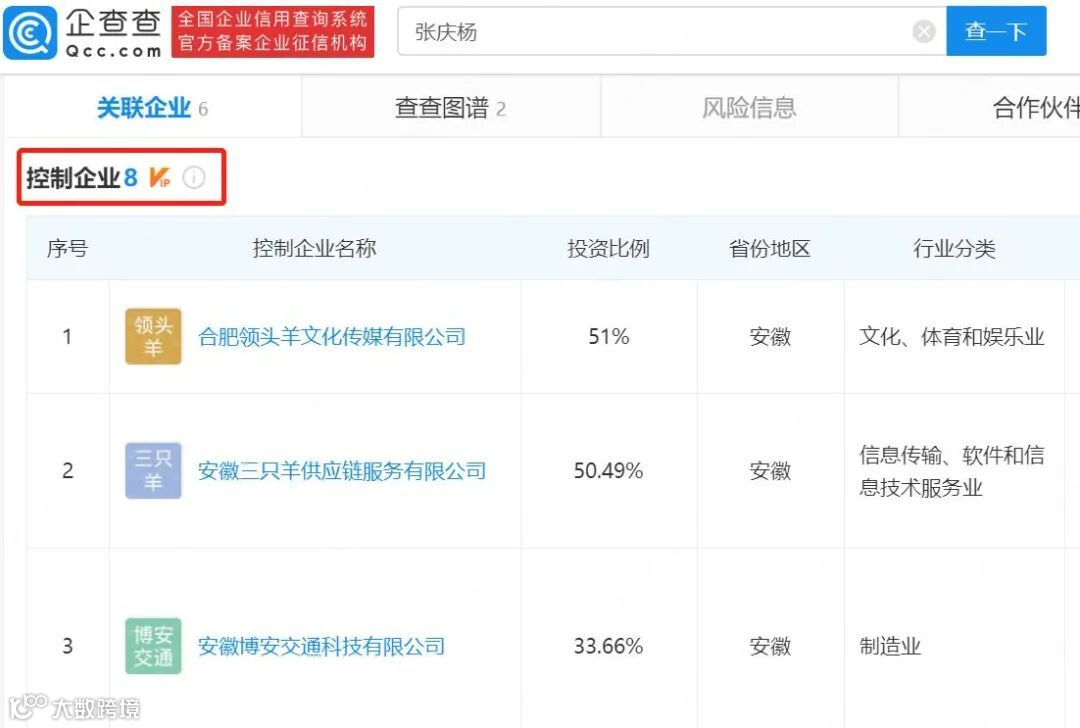Click row number 3 cell

tap(68, 646)
